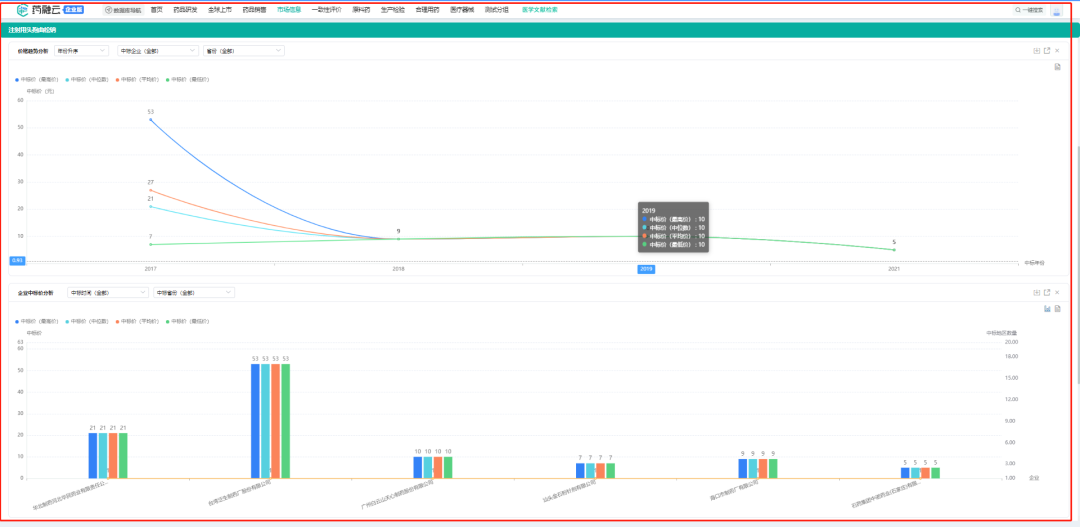Open the 原料药 menu
Screen dimensions: 1080x527
(361, 10)
